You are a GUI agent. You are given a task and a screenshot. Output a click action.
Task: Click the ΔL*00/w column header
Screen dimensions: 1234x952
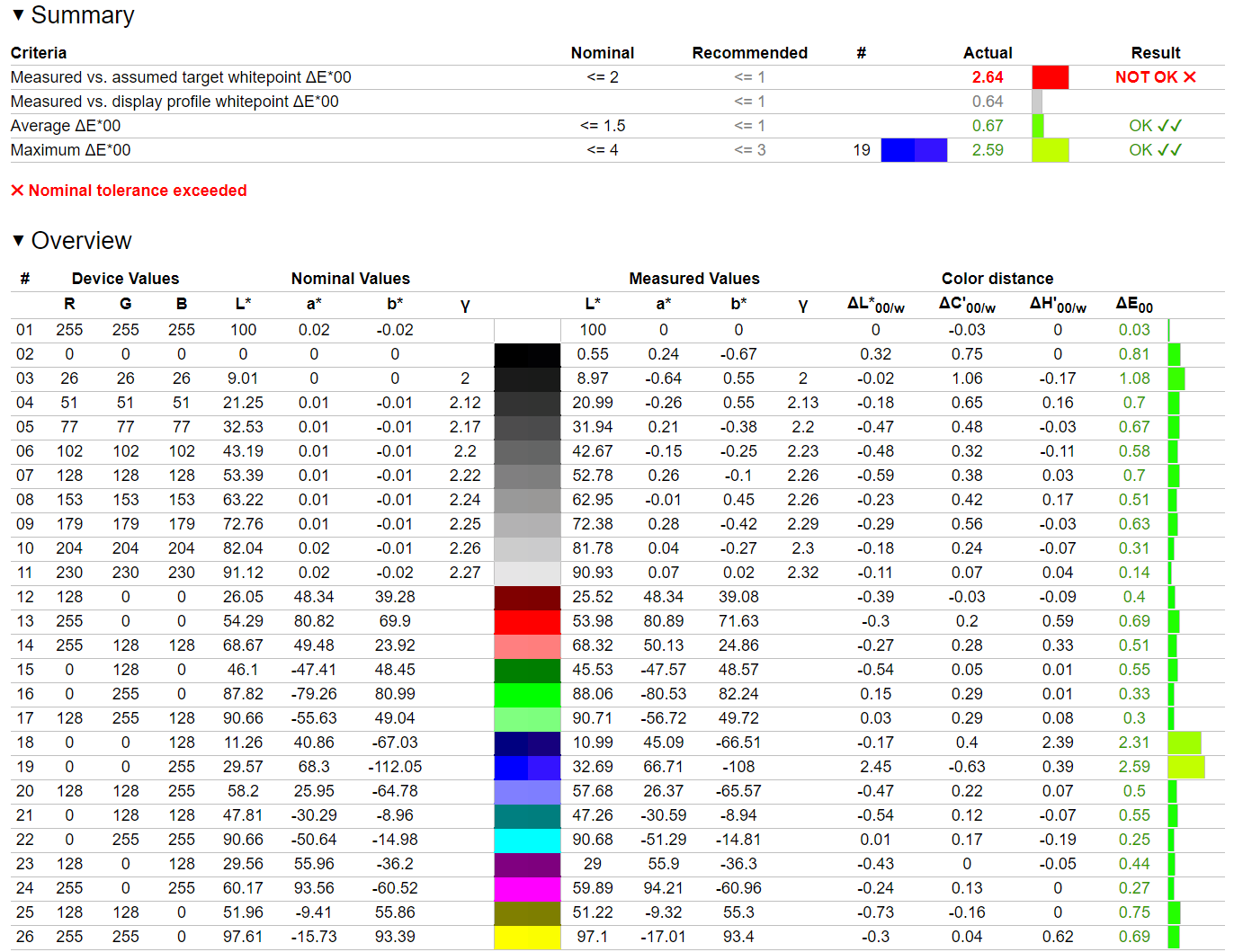[875, 305]
